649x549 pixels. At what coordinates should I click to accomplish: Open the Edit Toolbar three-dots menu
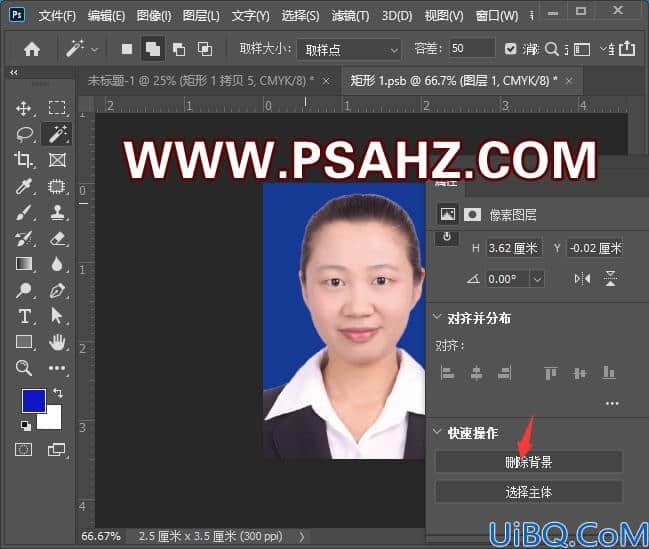click(x=57, y=368)
